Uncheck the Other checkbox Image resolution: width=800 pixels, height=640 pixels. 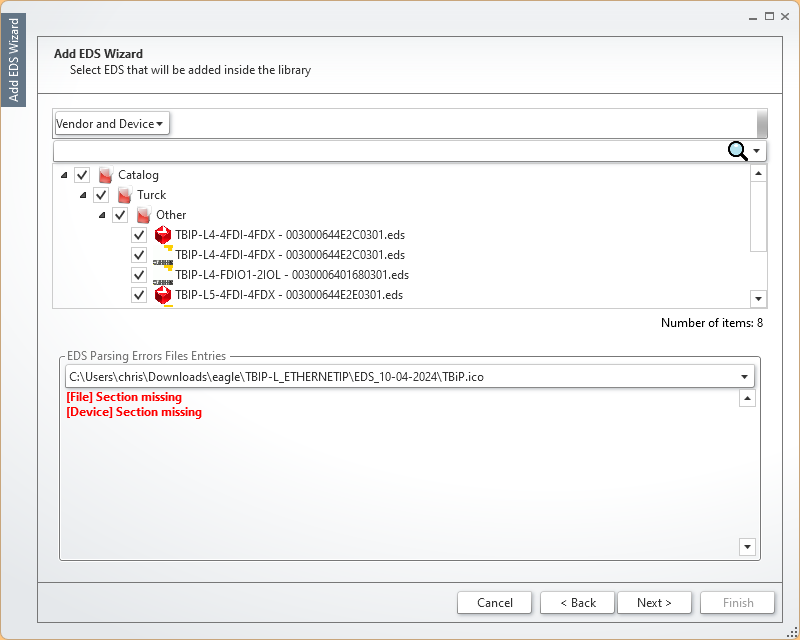pos(120,215)
